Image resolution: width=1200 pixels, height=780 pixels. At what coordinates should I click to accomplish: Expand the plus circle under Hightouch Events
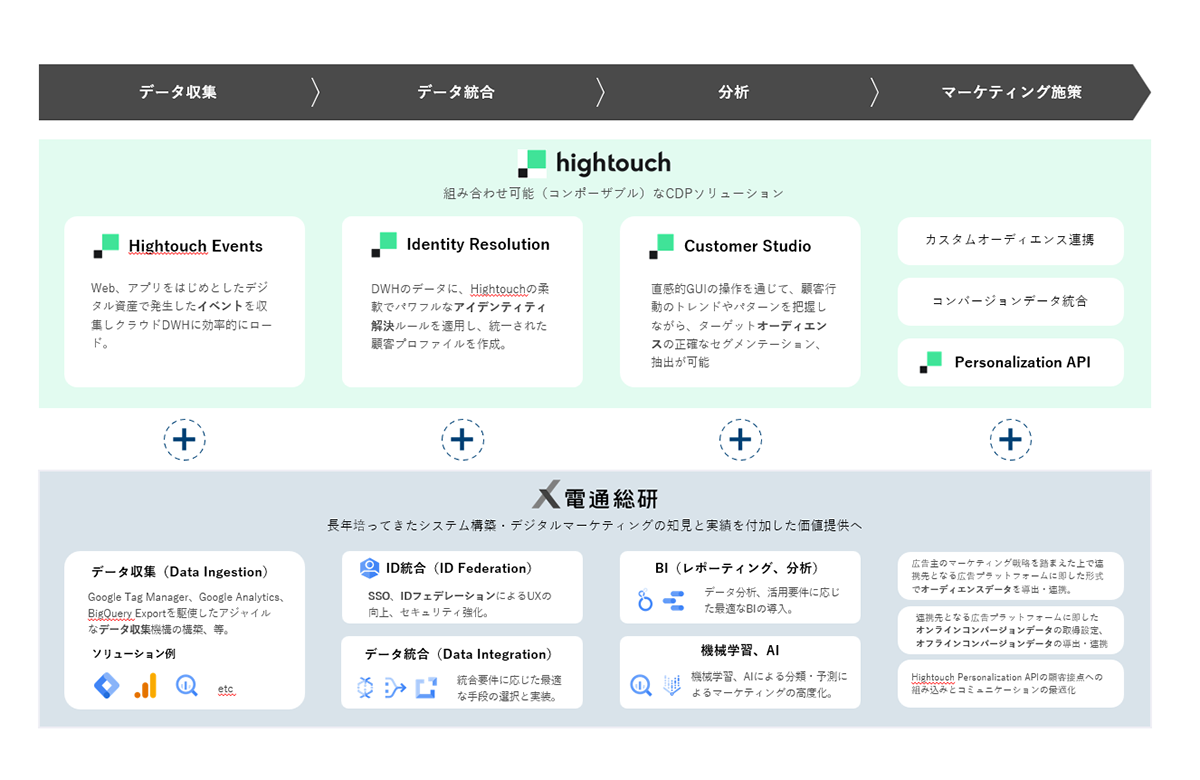185,439
